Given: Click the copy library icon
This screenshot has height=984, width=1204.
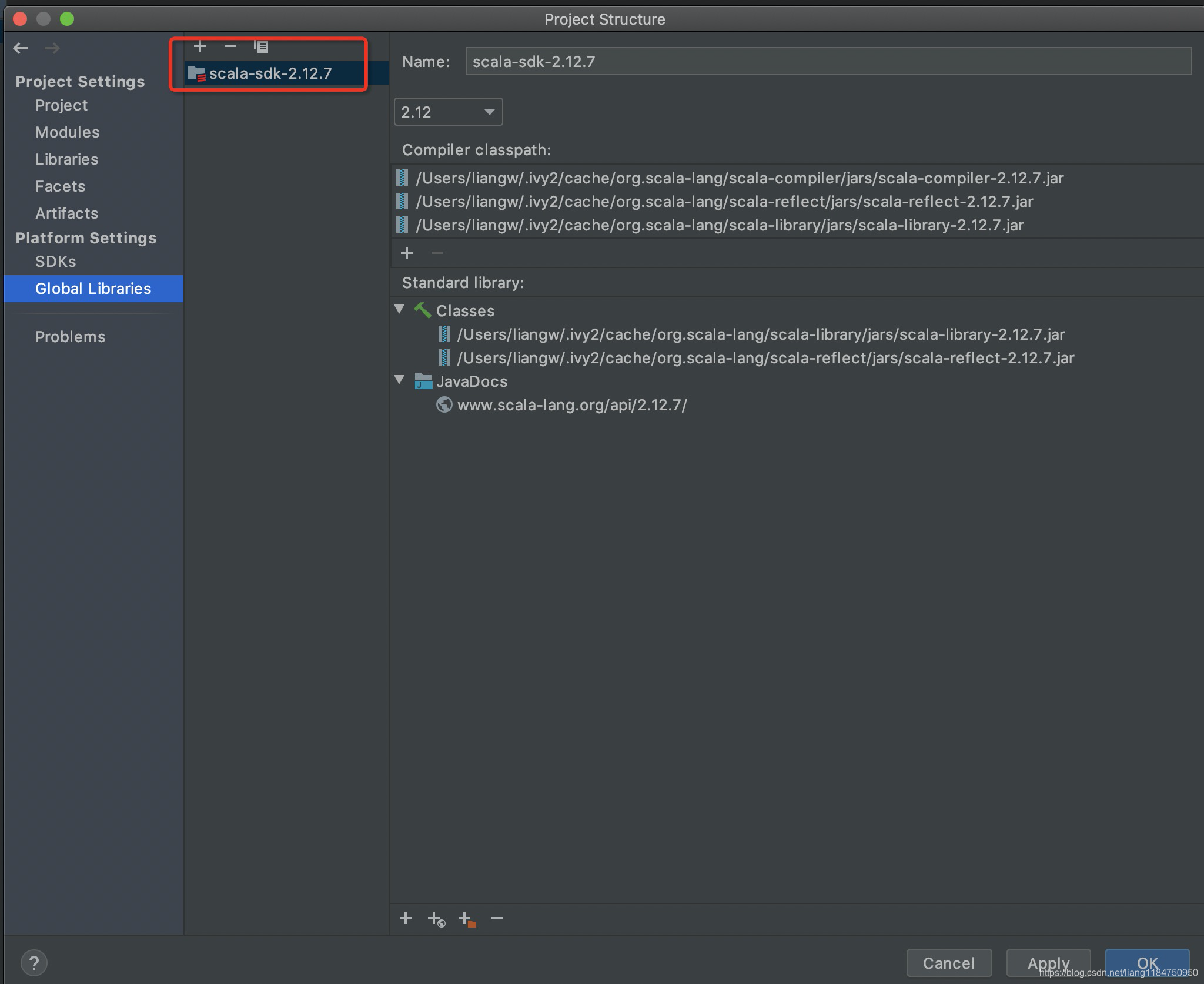Looking at the screenshot, I should point(260,46).
